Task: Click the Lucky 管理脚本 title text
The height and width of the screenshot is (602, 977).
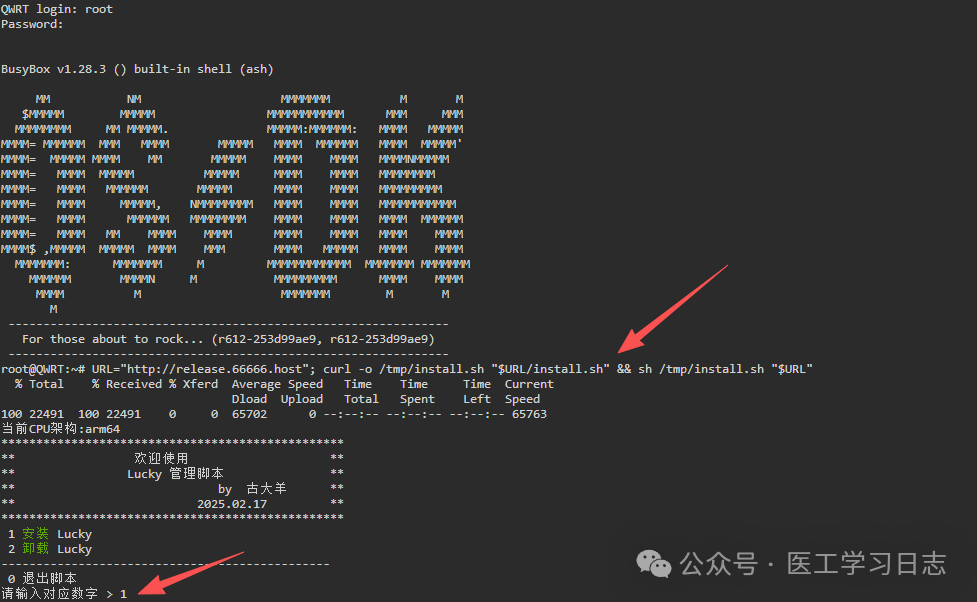Action: click(x=175, y=474)
